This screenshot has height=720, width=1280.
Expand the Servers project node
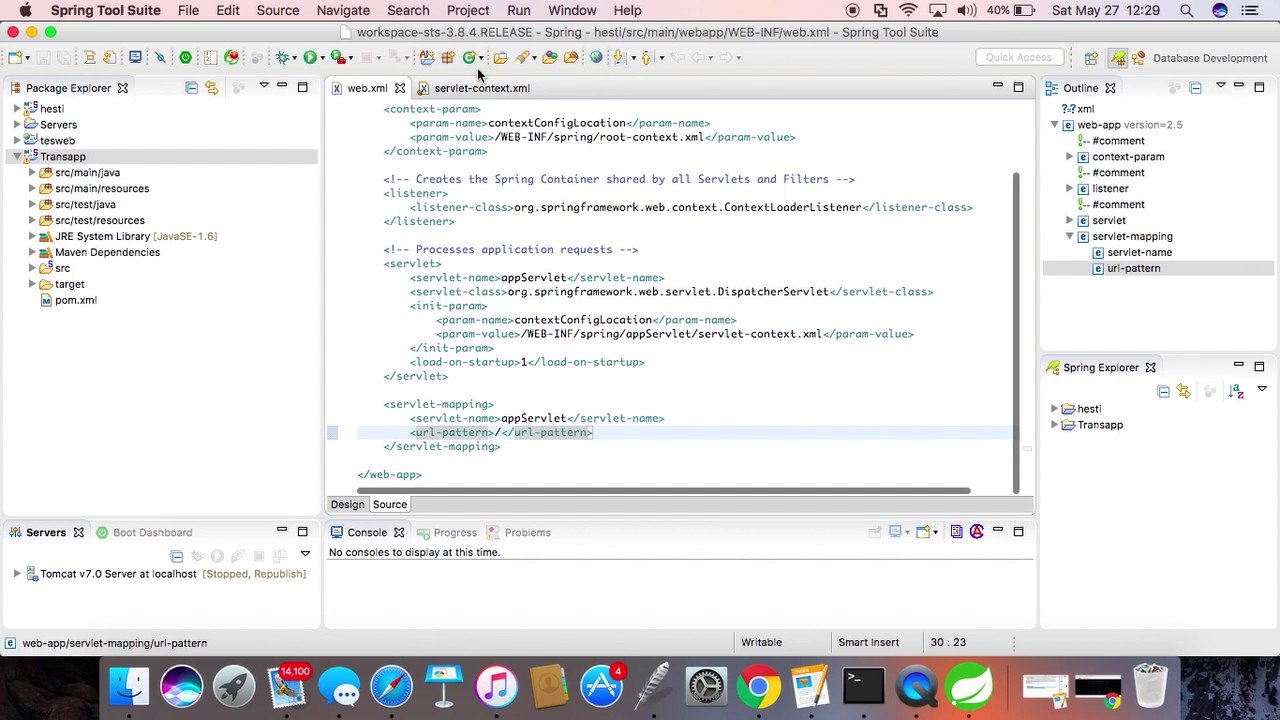coord(17,124)
